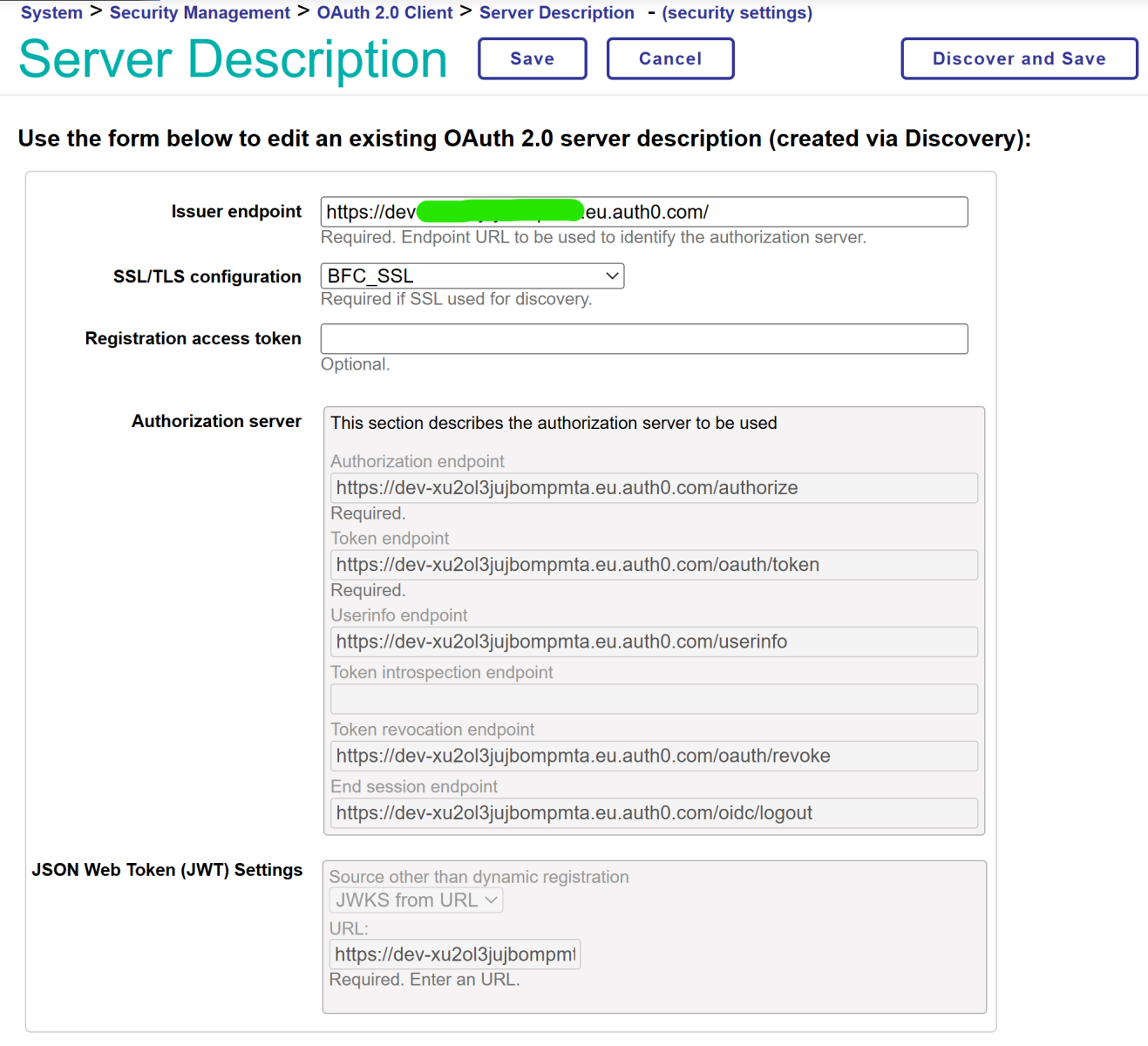Screen dimensions: 1148x1046
Task: Click Server Description breadcrumb link
Action: coord(556,13)
